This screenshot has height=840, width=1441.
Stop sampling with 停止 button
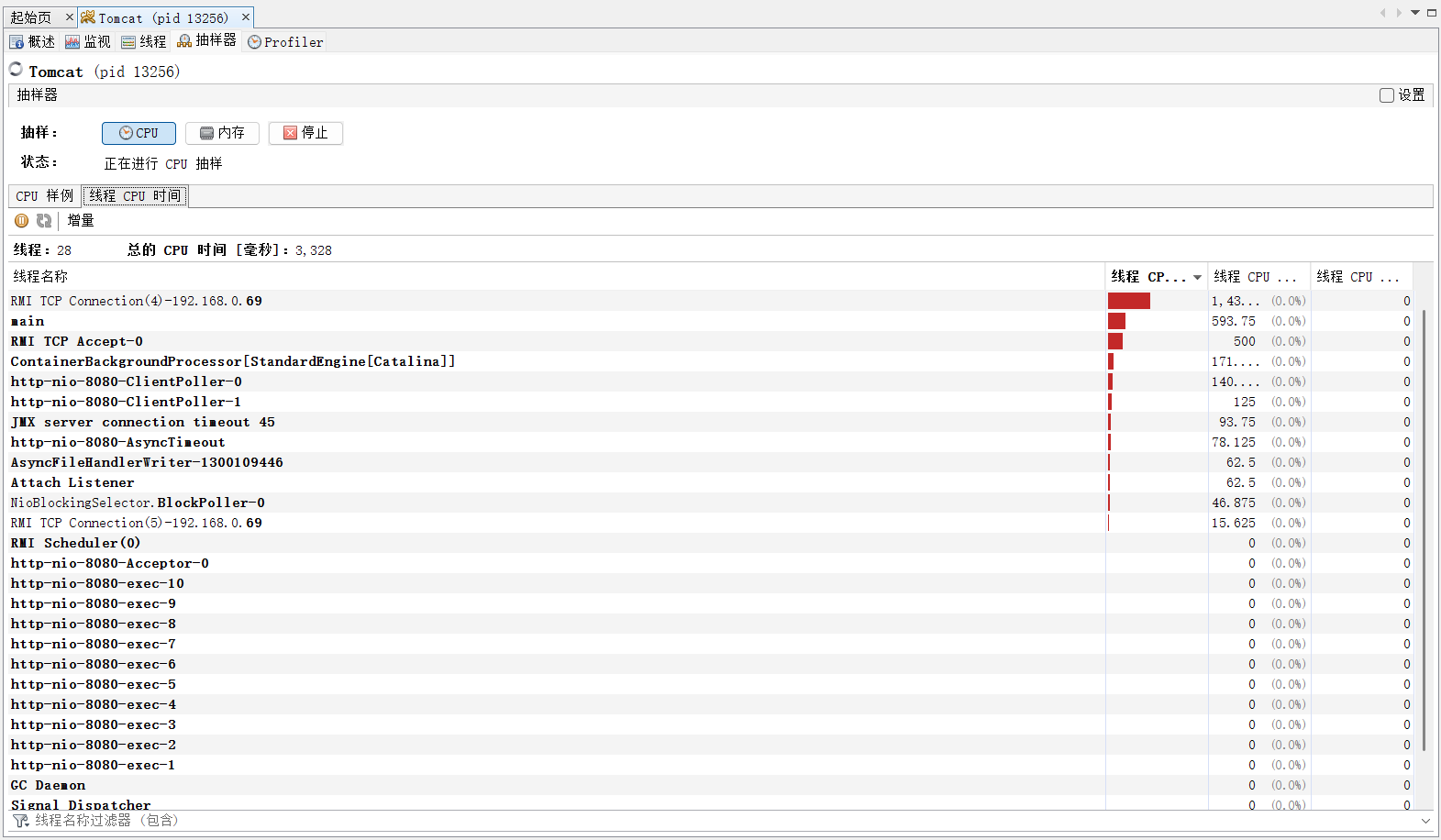click(x=305, y=133)
